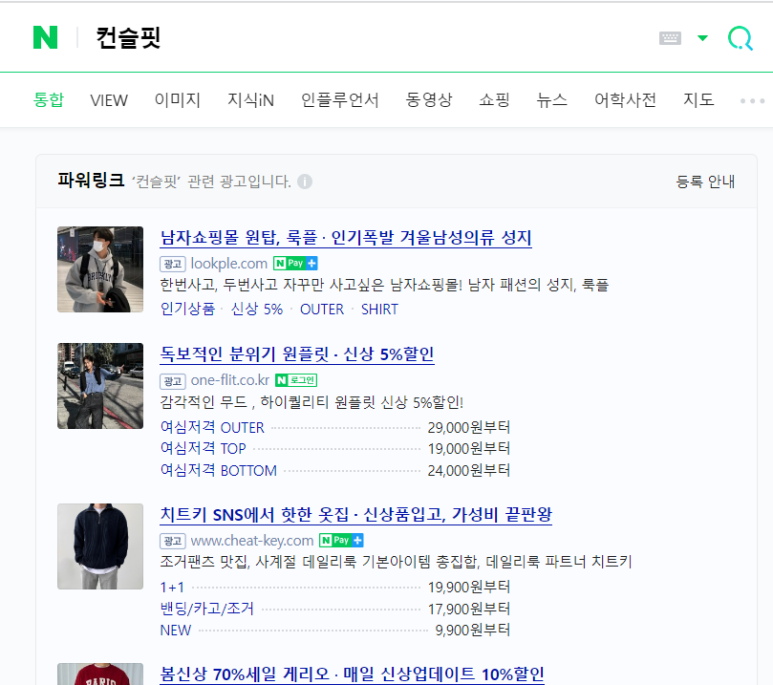The height and width of the screenshot is (685, 773).
Task: Open the 독보적인 분위기 원플릿 ad title
Action: [x=297, y=354]
